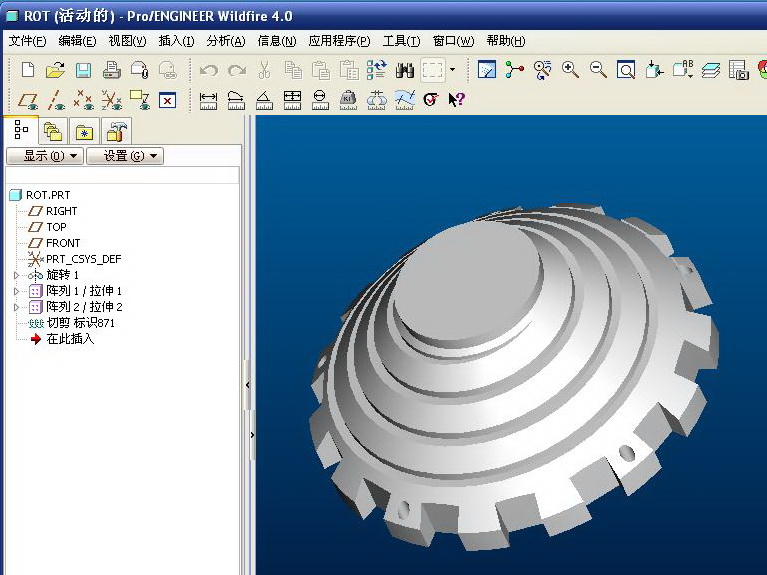
Task: Open the Find binoculars tool
Action: pyautogui.click(x=405, y=70)
